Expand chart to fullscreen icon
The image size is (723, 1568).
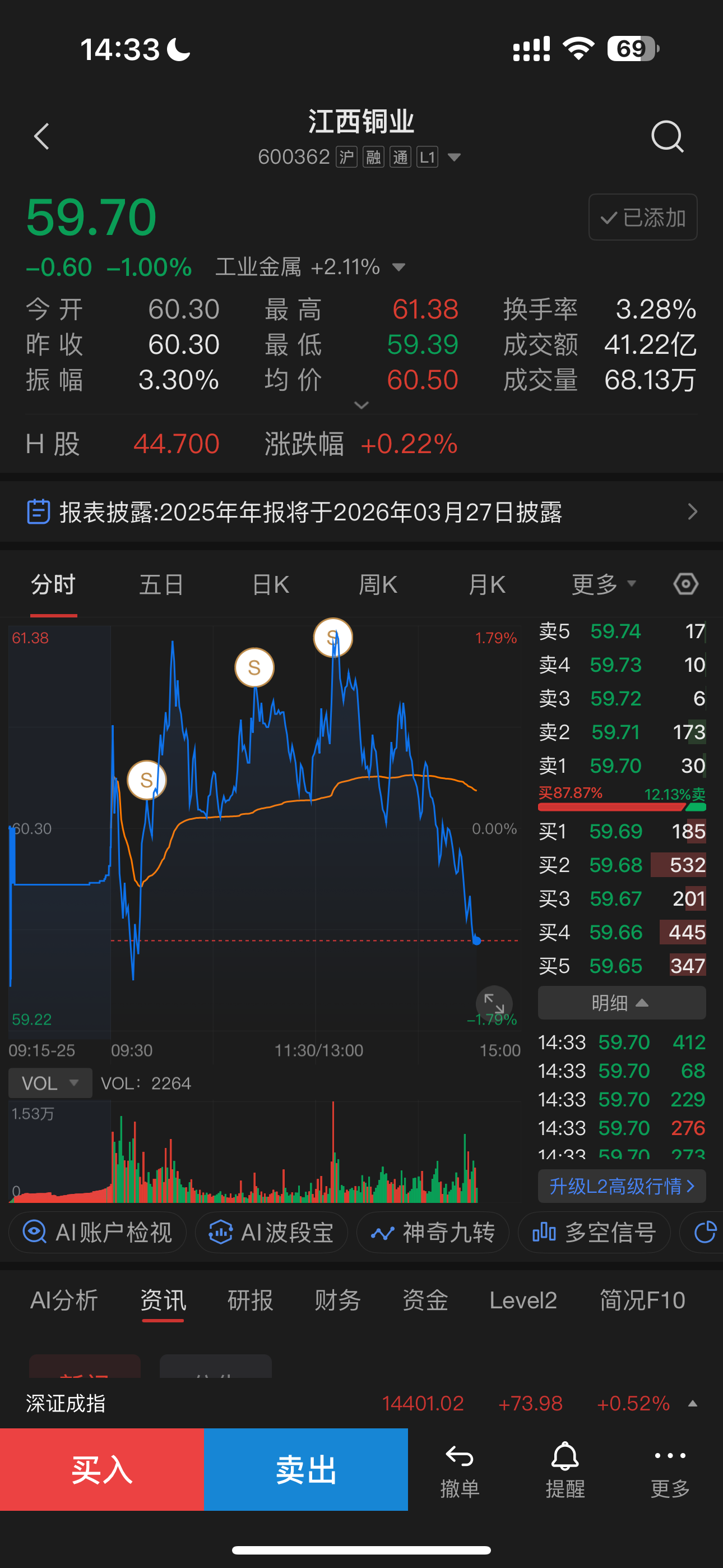click(494, 1003)
